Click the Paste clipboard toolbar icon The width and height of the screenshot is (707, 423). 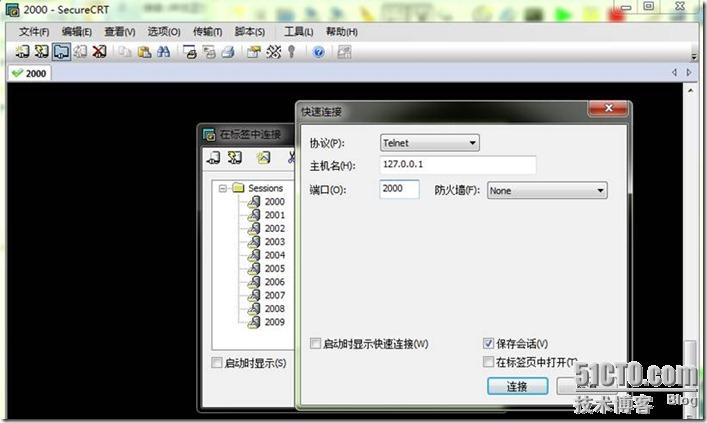coord(144,52)
